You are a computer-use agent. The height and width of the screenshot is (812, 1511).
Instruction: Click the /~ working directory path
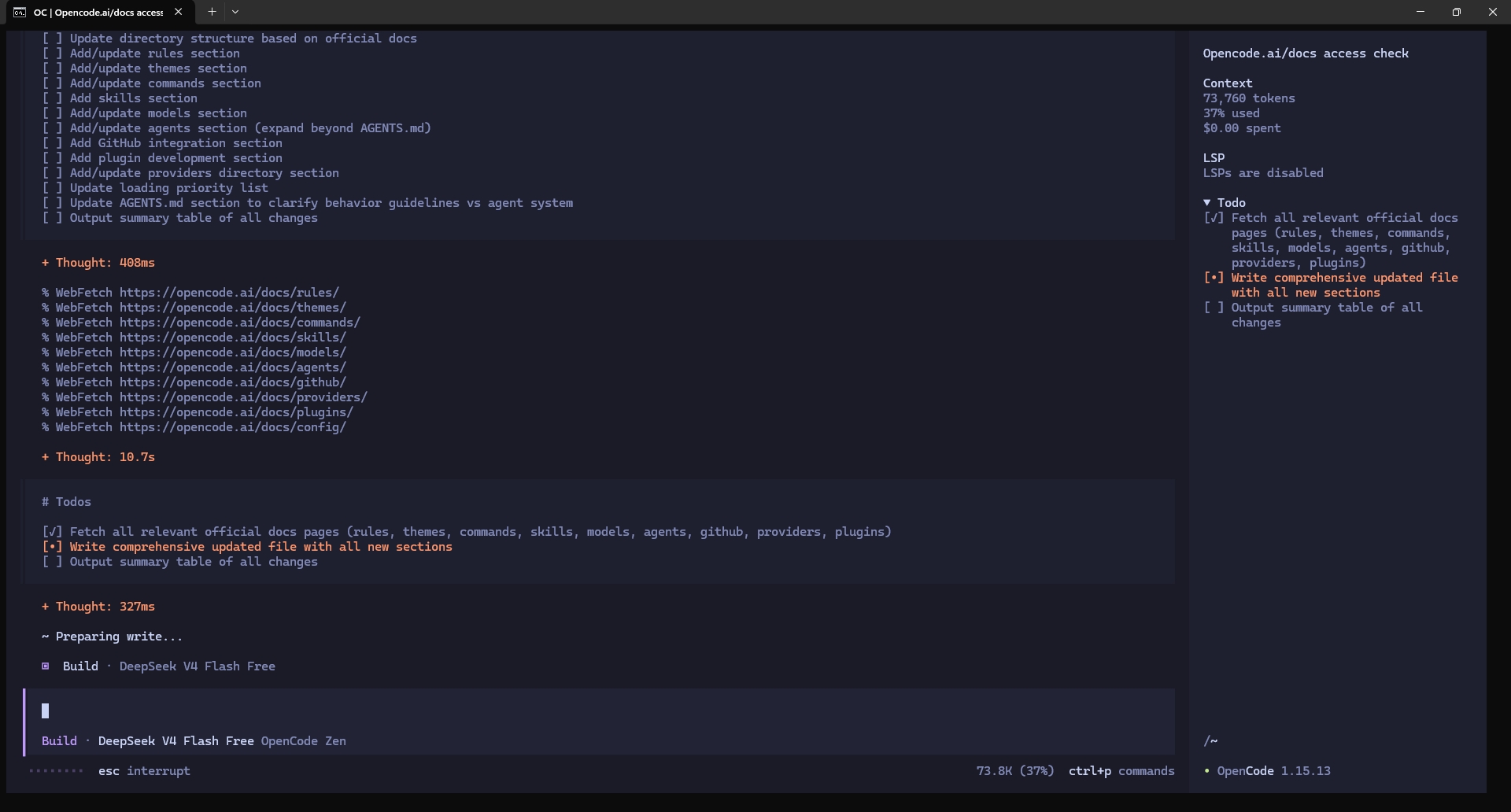[1210, 741]
